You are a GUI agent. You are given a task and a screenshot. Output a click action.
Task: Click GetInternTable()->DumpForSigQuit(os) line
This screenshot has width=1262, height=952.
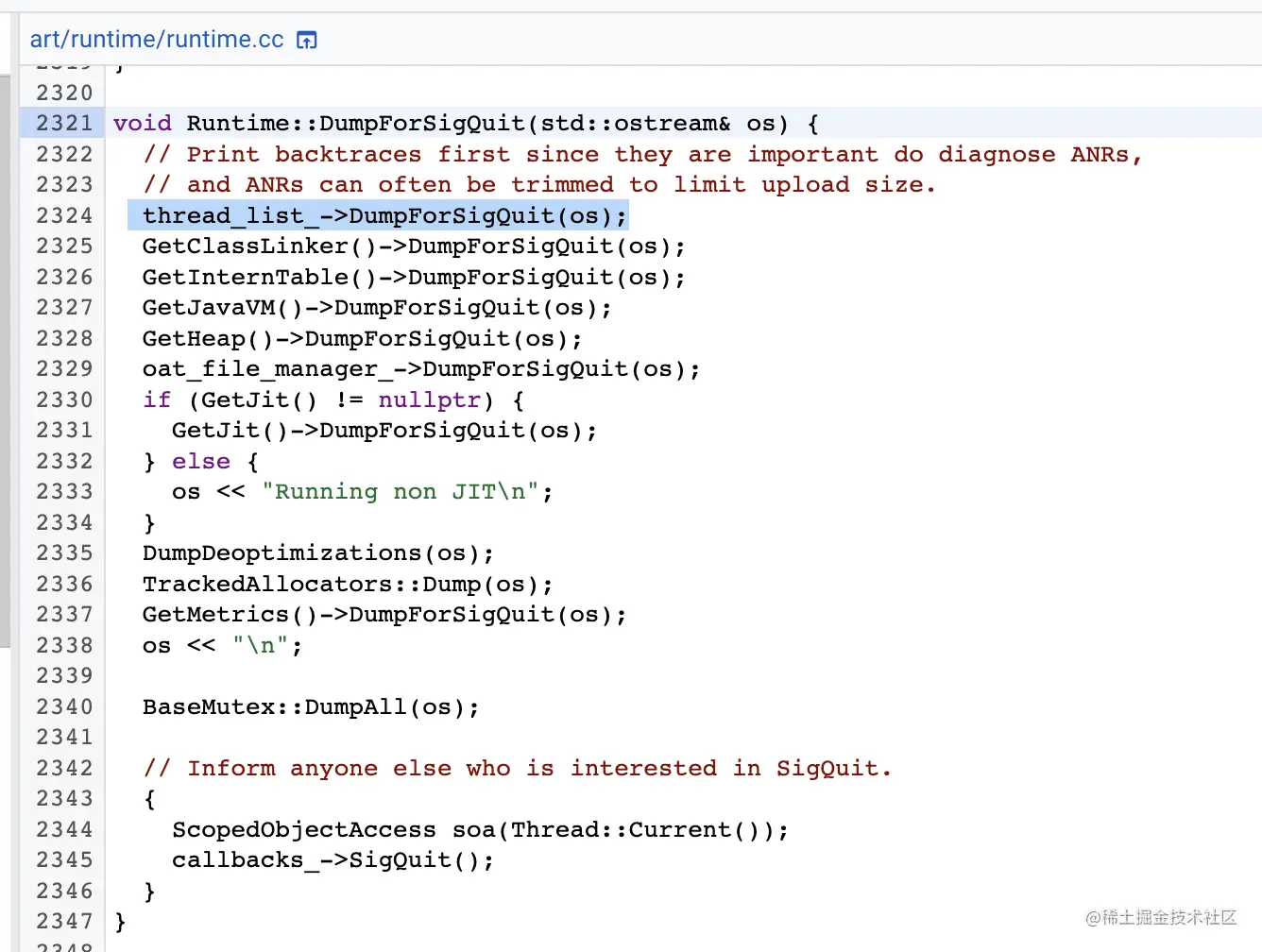pyautogui.click(x=414, y=277)
